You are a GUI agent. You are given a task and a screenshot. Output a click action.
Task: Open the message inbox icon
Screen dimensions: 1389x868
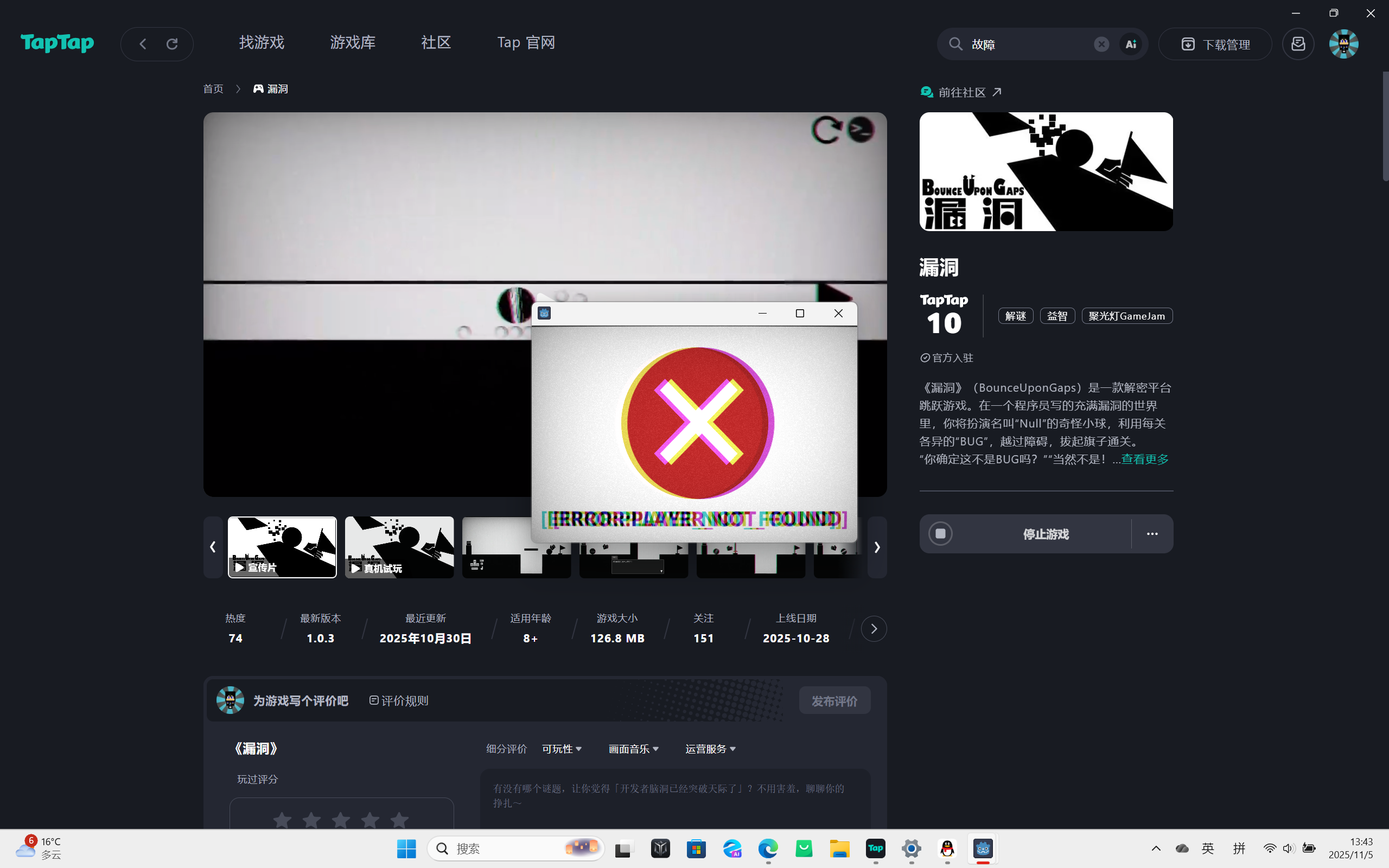1298,44
